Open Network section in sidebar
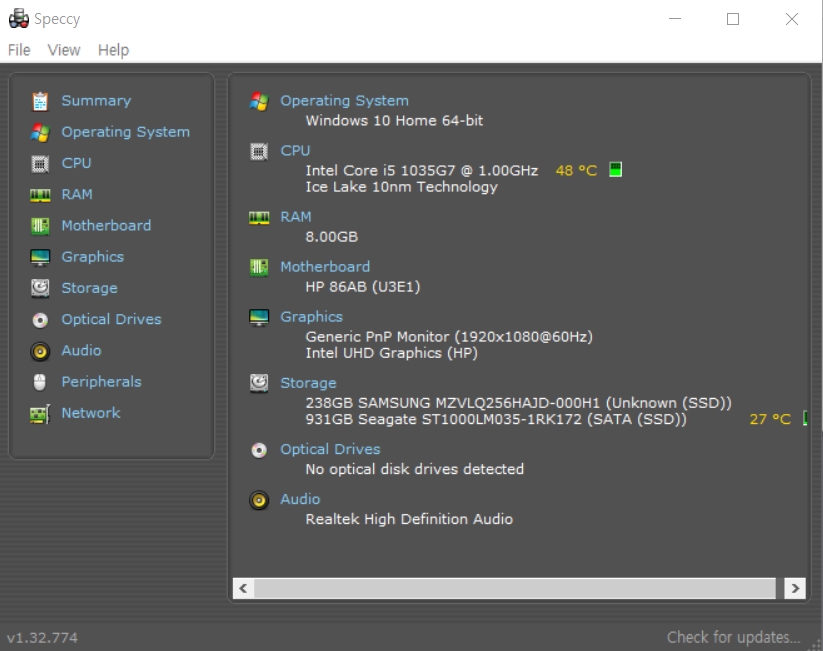 [91, 413]
